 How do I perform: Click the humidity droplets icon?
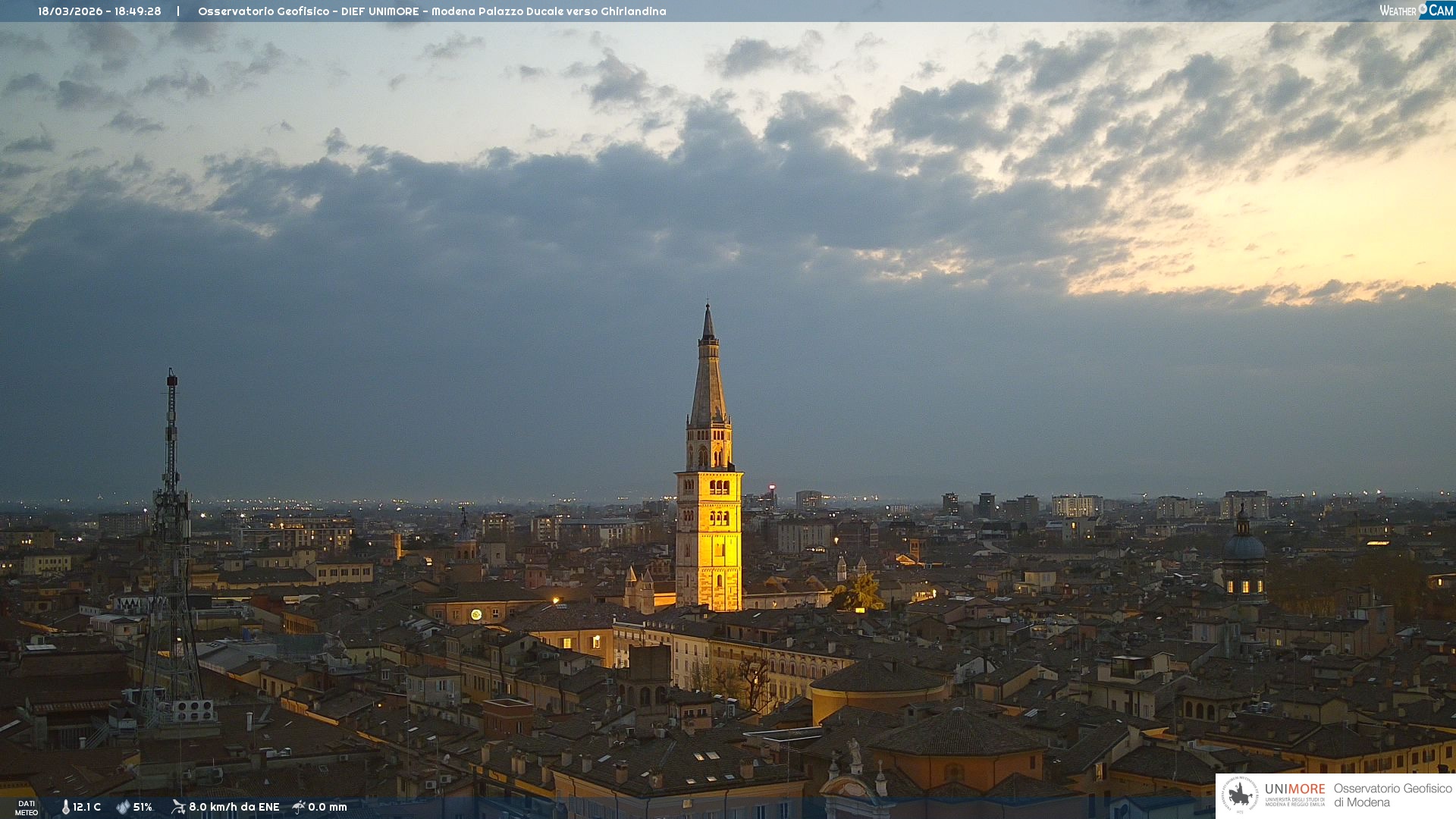123,807
